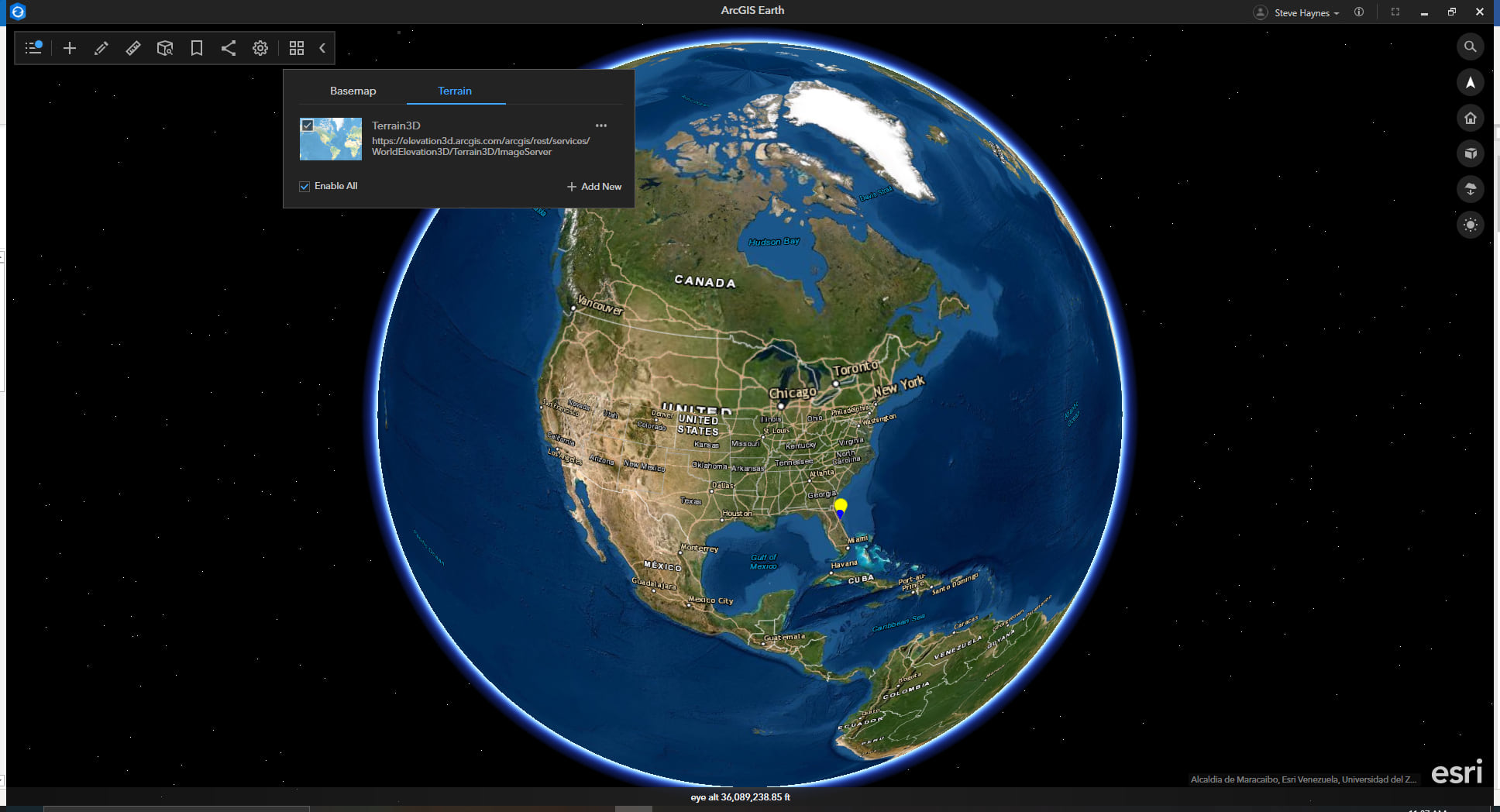Image resolution: width=1500 pixels, height=812 pixels.
Task: Click the CUBA label on the map
Action: coord(861,579)
